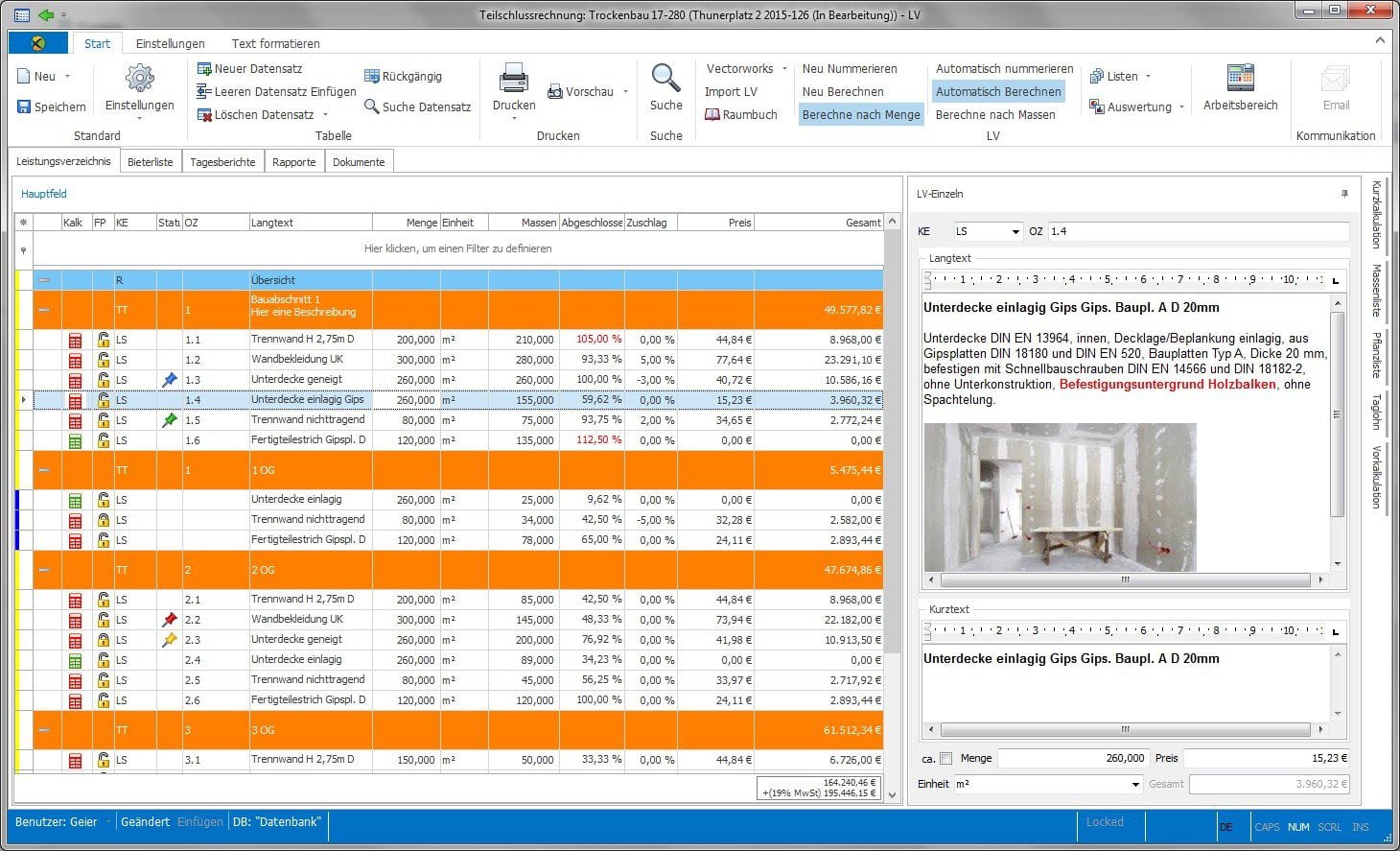Open the Einheit m² dropdown
This screenshot has height=851, width=1400.
pos(1135,784)
